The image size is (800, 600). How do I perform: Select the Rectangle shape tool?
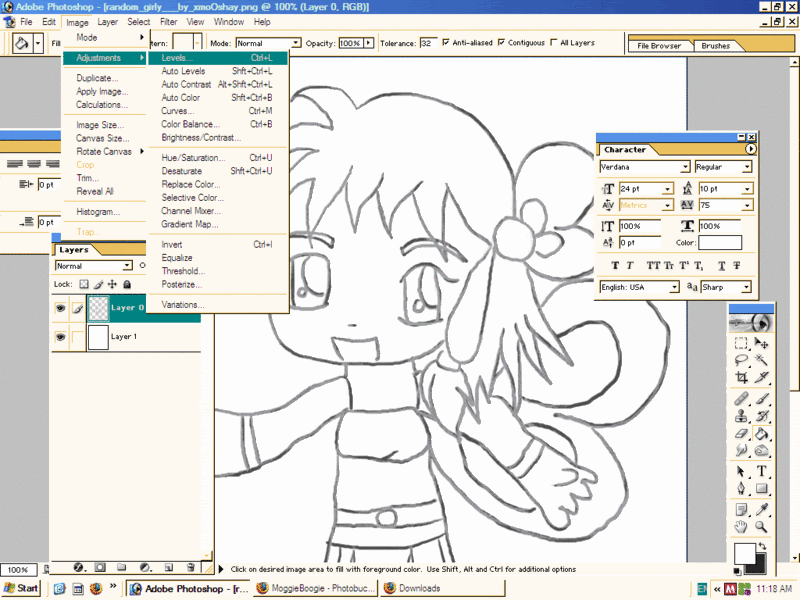[761, 489]
